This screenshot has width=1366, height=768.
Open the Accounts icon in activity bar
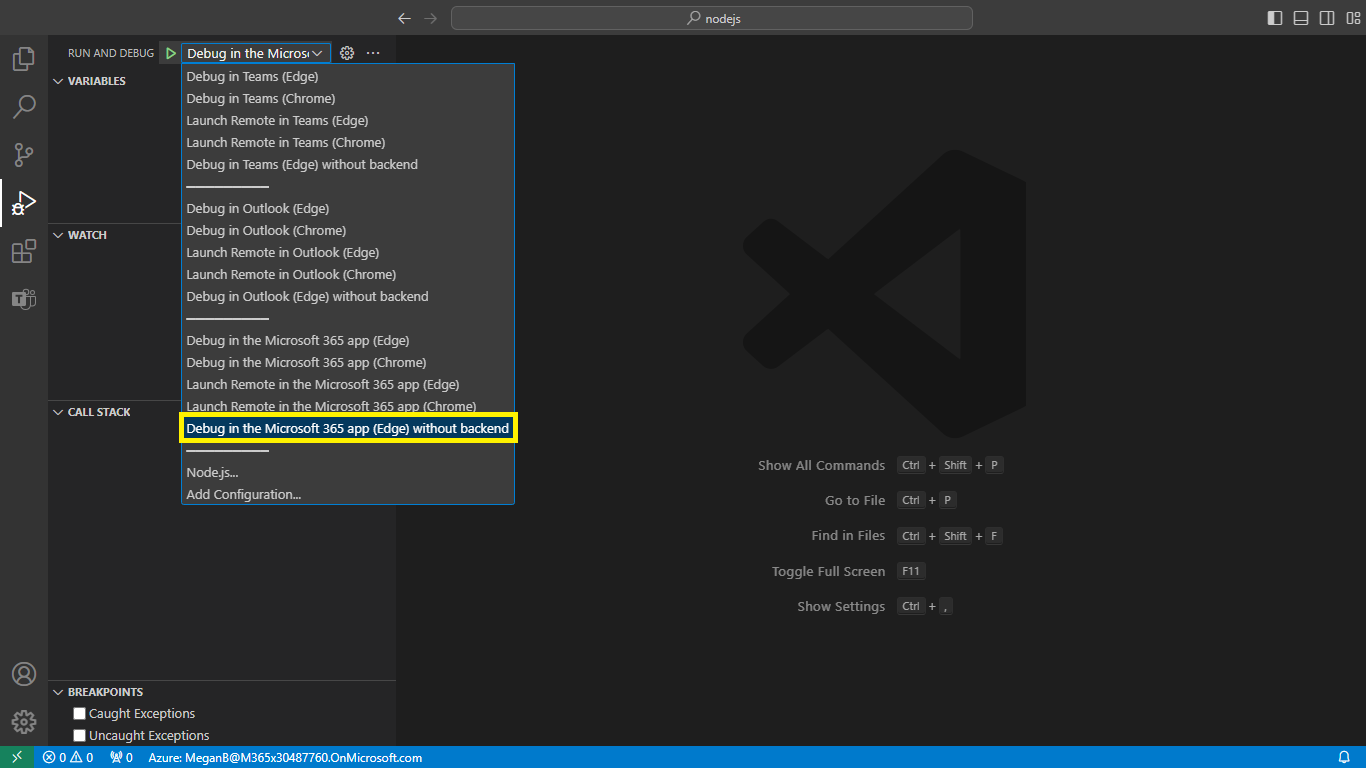pos(24,674)
